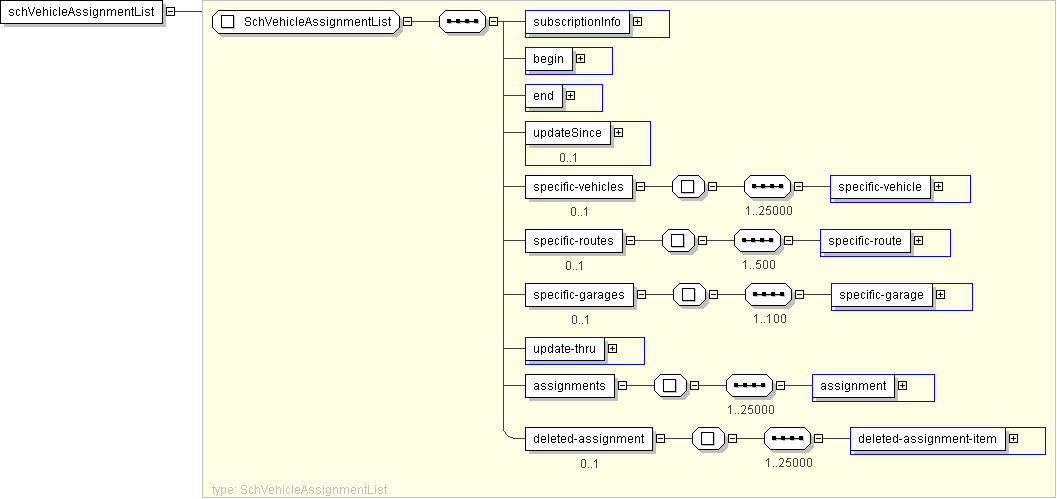This screenshot has width=1057, height=499.
Task: Click the sequence icon before specific-vehicle element
Action: 768,186
